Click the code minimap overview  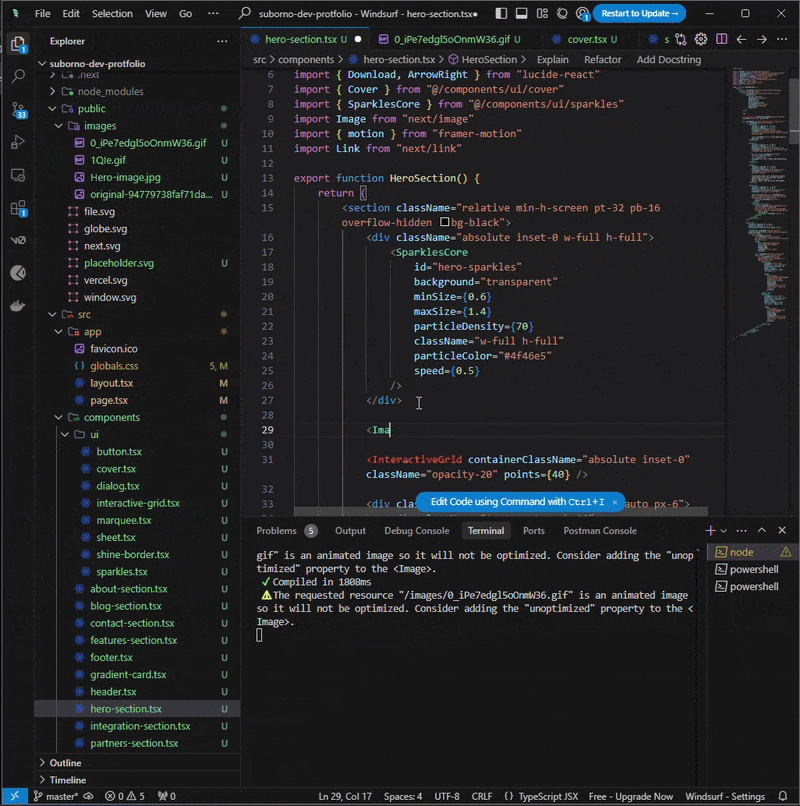[x=759, y=203]
